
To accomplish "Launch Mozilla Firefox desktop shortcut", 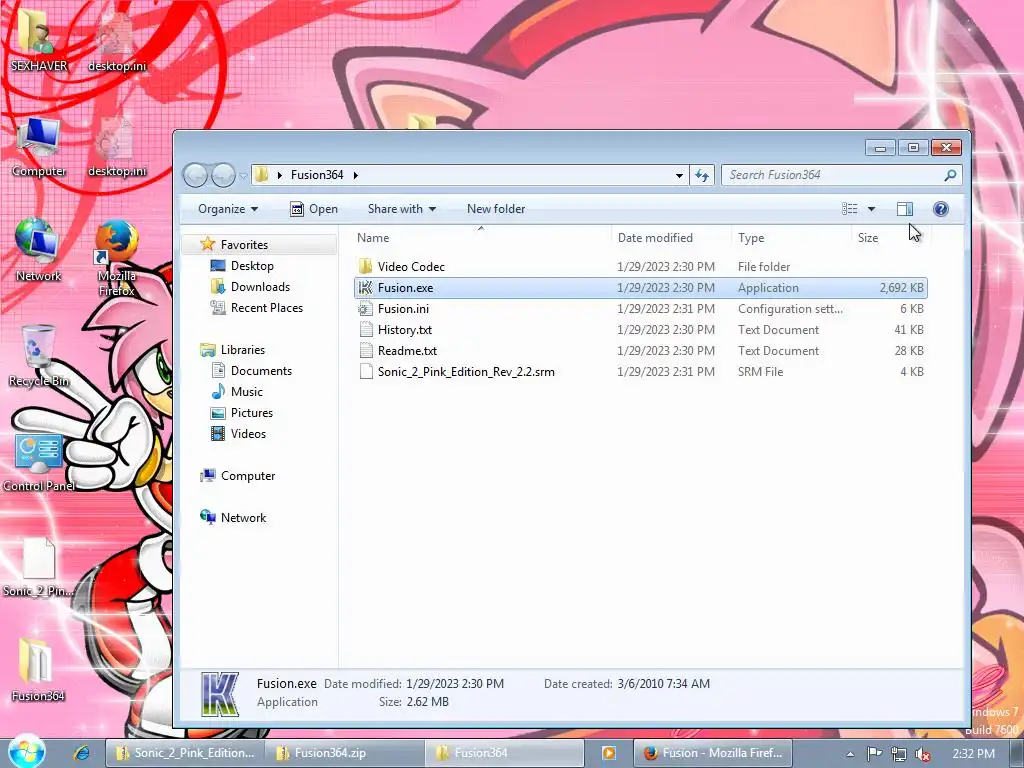I will [117, 257].
